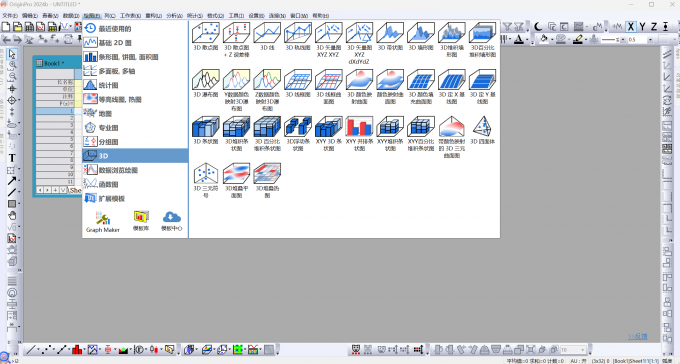
Task: Select the 3D 瀑布图 waterfall template
Action: click(x=206, y=84)
